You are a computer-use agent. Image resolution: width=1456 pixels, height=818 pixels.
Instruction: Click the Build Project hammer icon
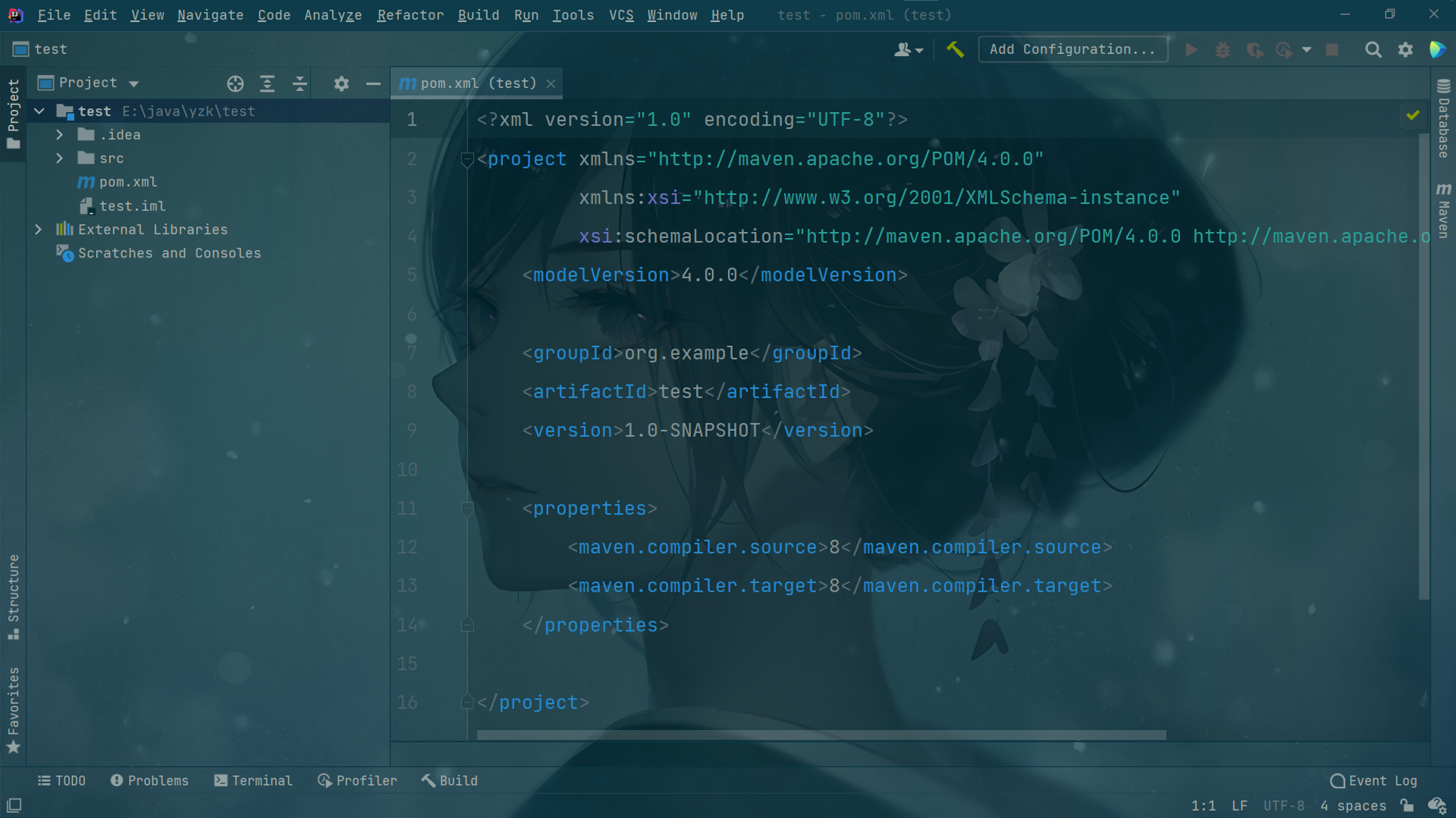pos(954,49)
